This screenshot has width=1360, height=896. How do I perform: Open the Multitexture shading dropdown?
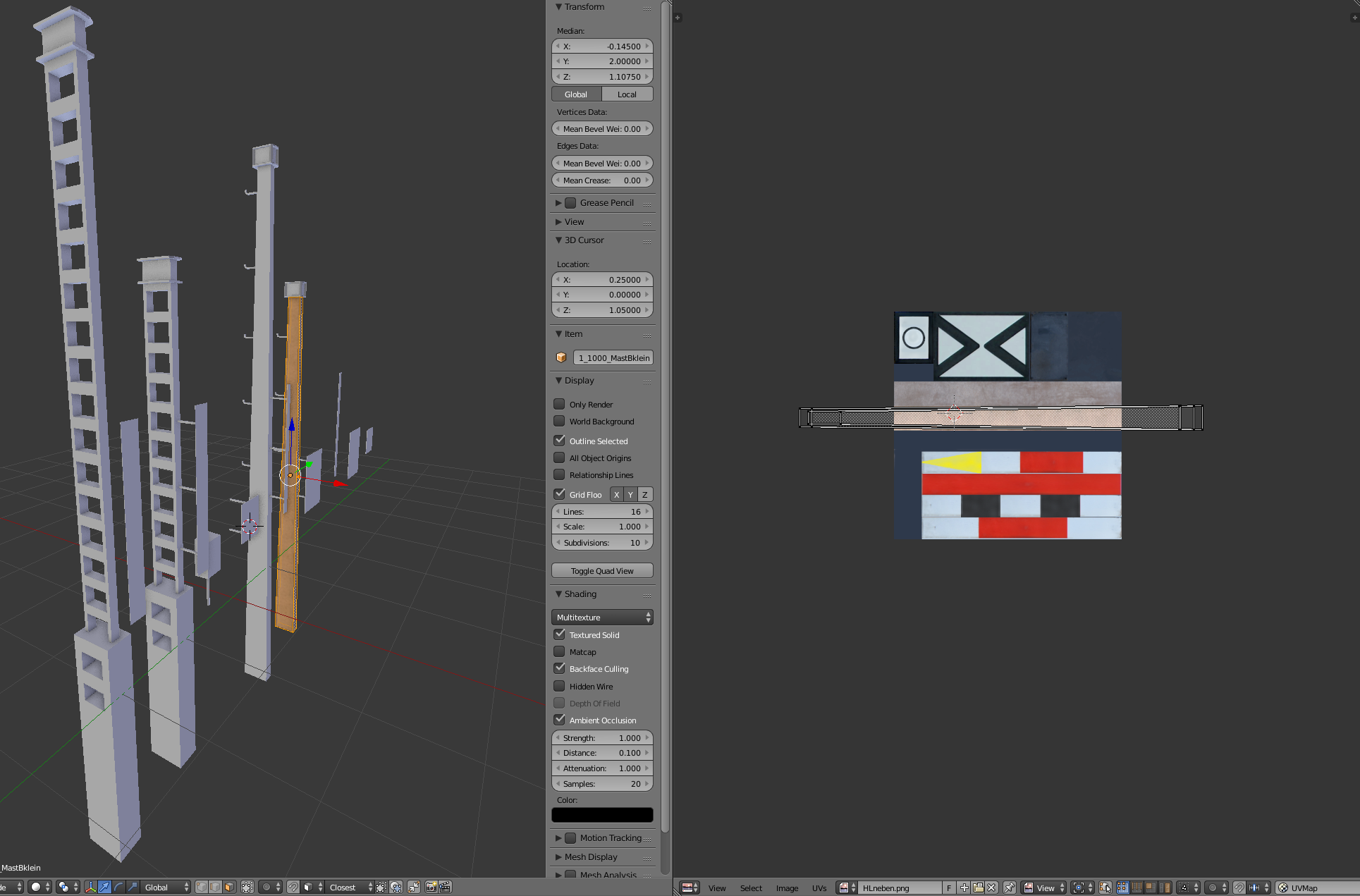pyautogui.click(x=602, y=617)
